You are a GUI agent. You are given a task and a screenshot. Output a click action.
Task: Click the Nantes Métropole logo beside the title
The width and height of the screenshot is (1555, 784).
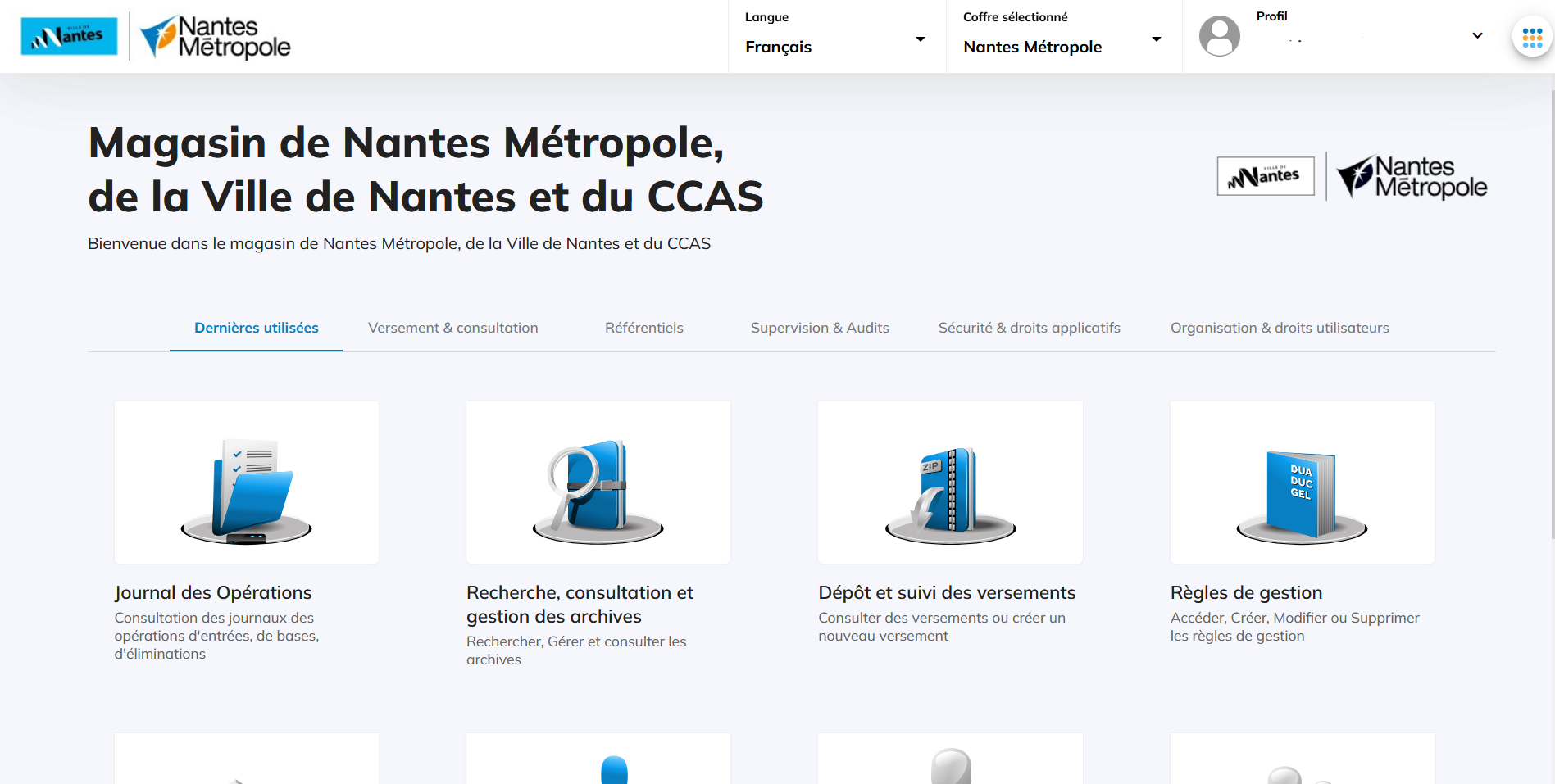[1412, 177]
